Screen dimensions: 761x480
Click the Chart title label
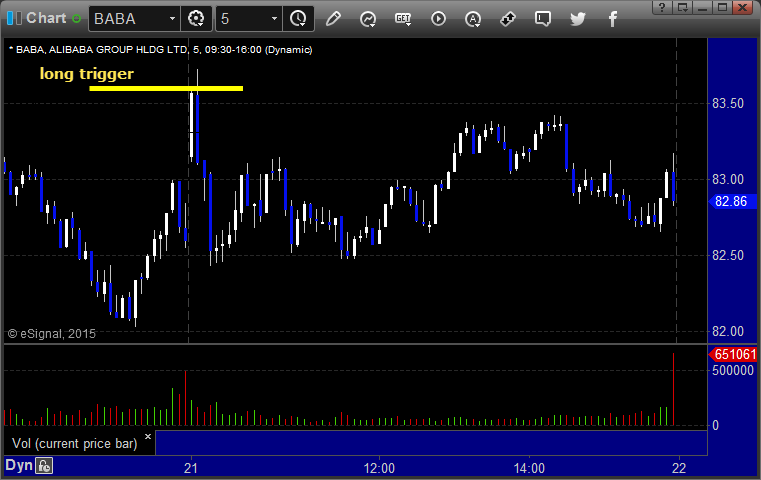point(46,18)
